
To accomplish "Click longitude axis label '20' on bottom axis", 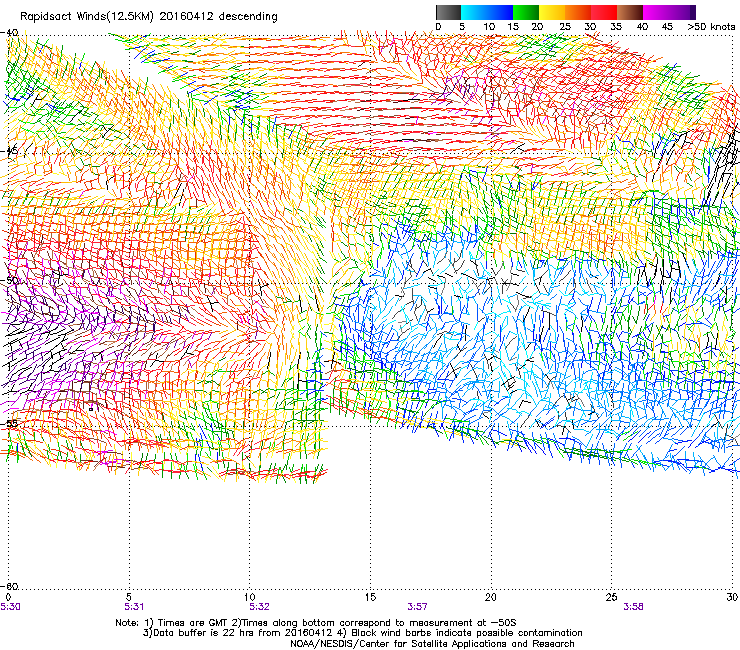I will point(491,597).
